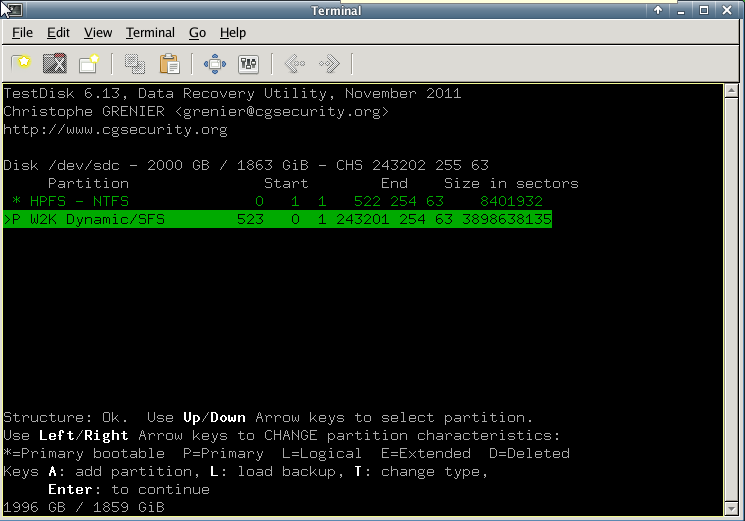The width and height of the screenshot is (745, 521).
Task: Open terminal preferences toolbar icon
Action: click(248, 64)
